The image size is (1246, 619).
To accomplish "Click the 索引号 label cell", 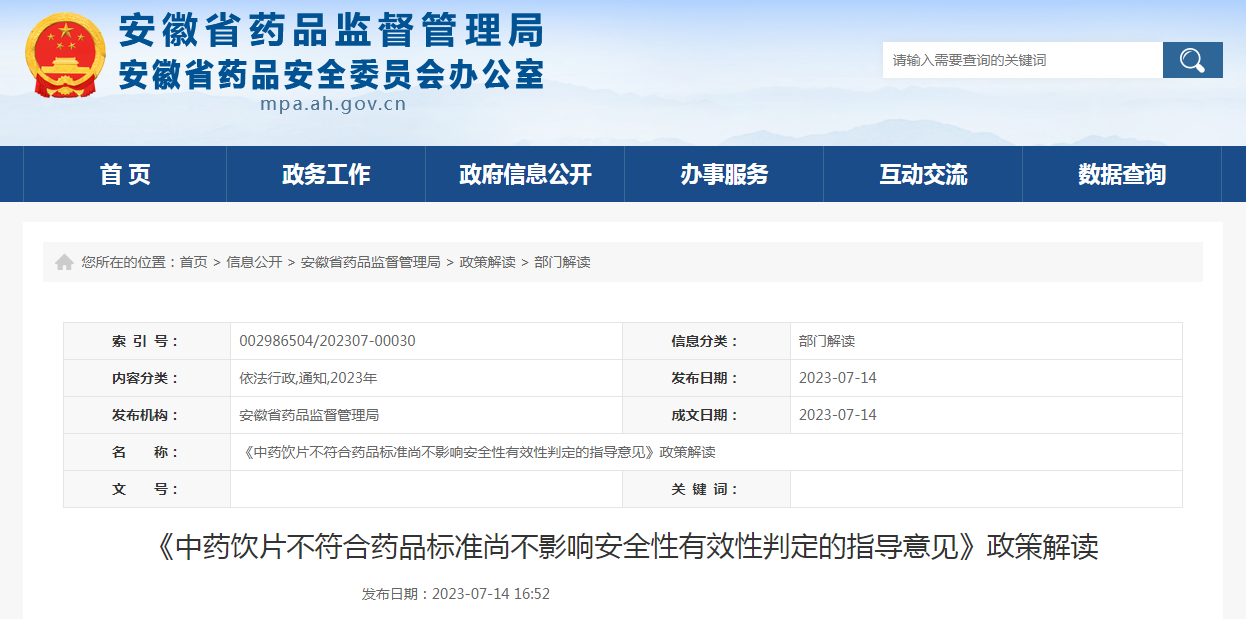I will (x=147, y=341).
